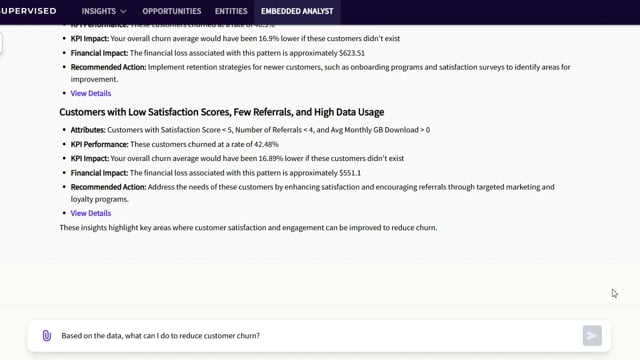Expand the Insights chevron arrow
The width and height of the screenshot is (640, 360).
(x=124, y=11)
